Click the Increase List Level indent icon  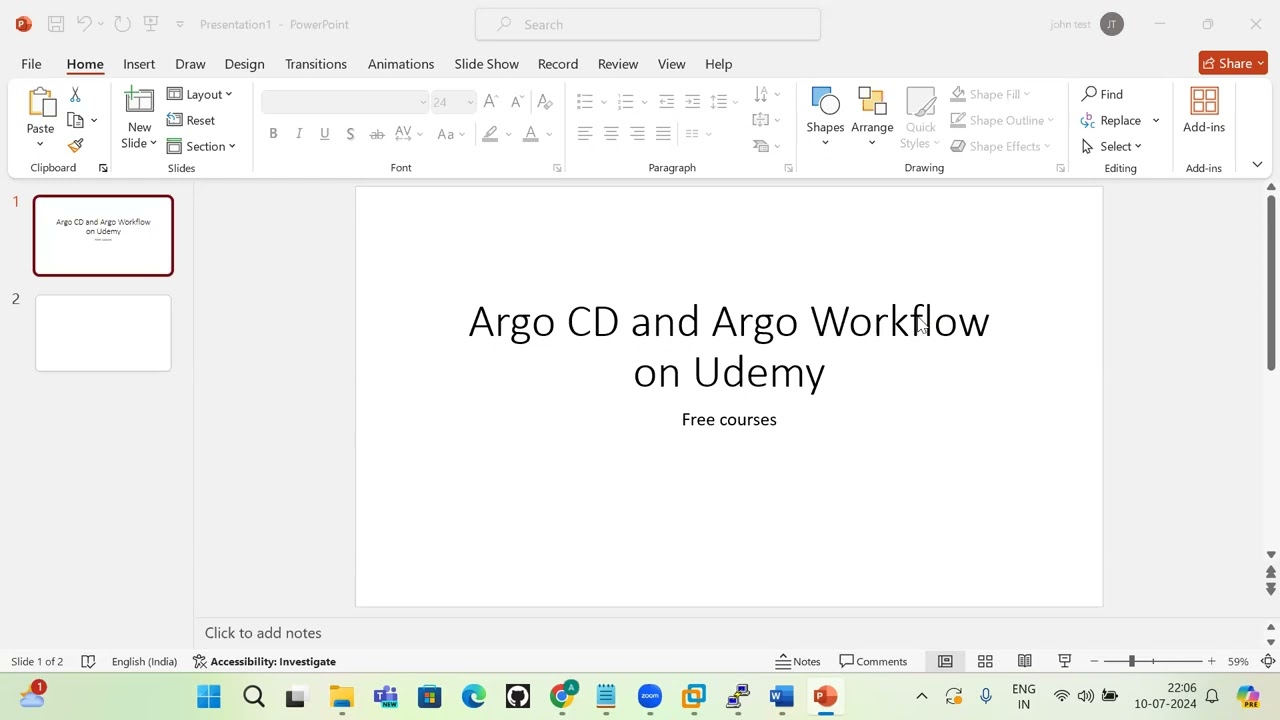[x=692, y=101]
